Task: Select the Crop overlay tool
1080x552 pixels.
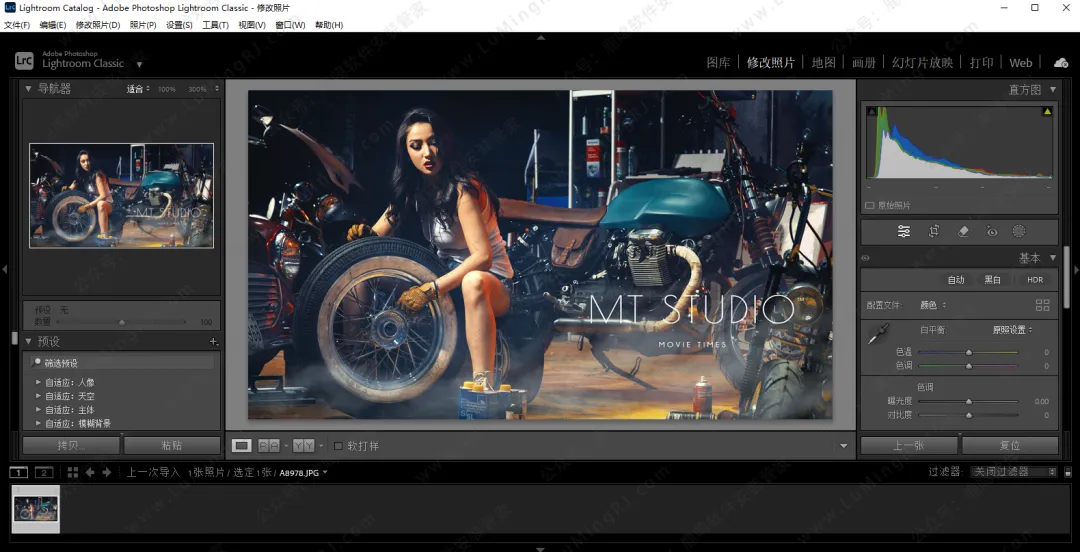Action: [933, 231]
